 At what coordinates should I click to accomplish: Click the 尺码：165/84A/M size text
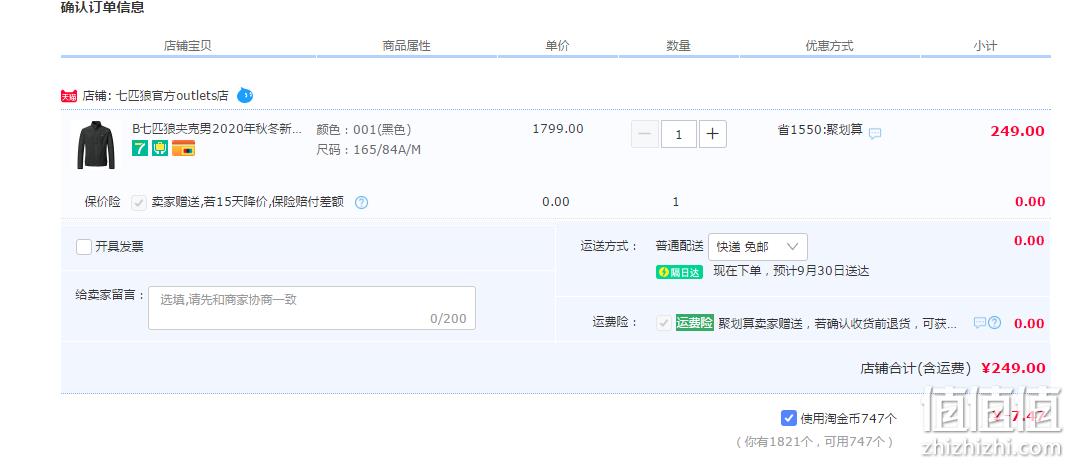click(x=368, y=150)
